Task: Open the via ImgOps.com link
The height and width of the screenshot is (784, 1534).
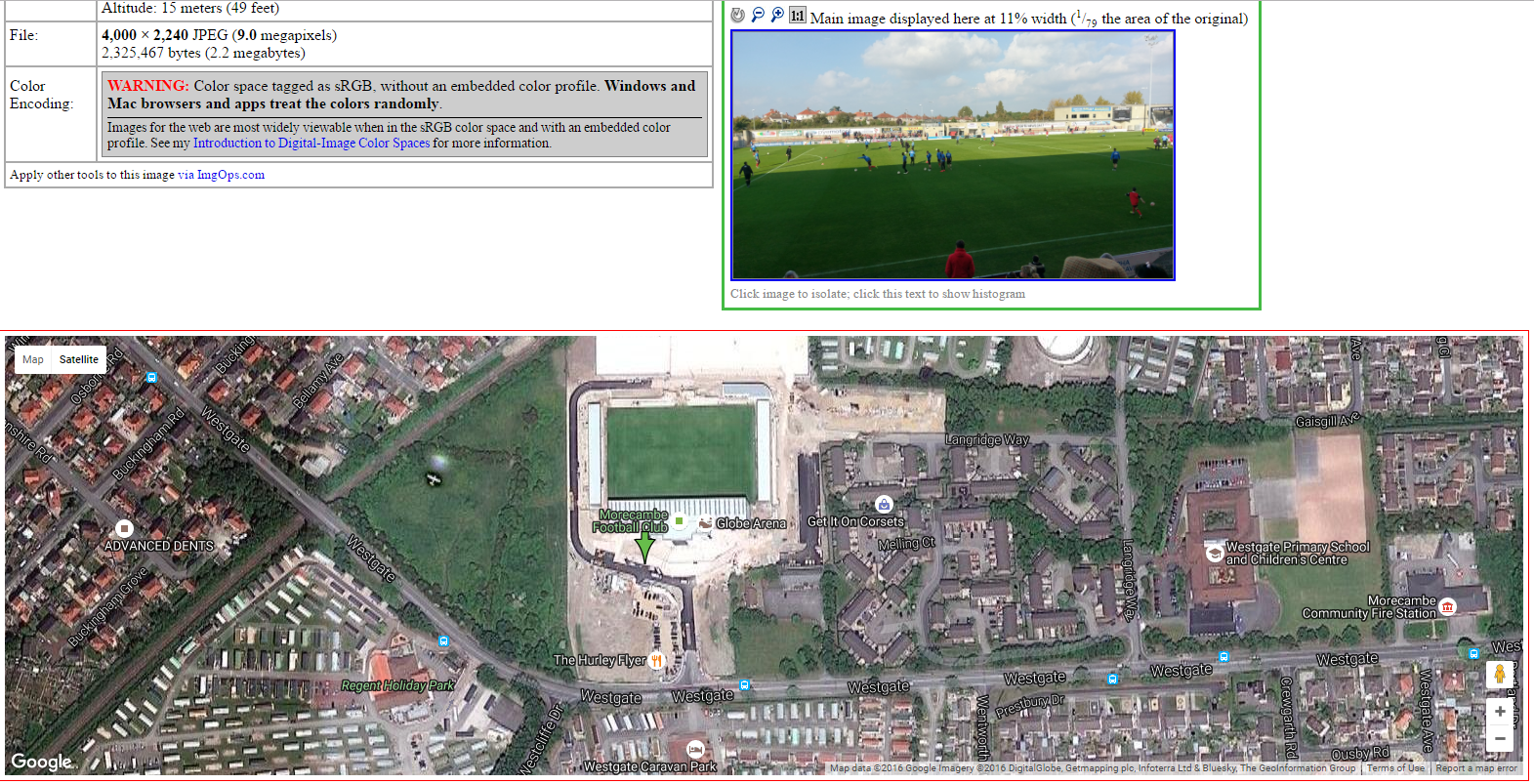Action: (221, 175)
